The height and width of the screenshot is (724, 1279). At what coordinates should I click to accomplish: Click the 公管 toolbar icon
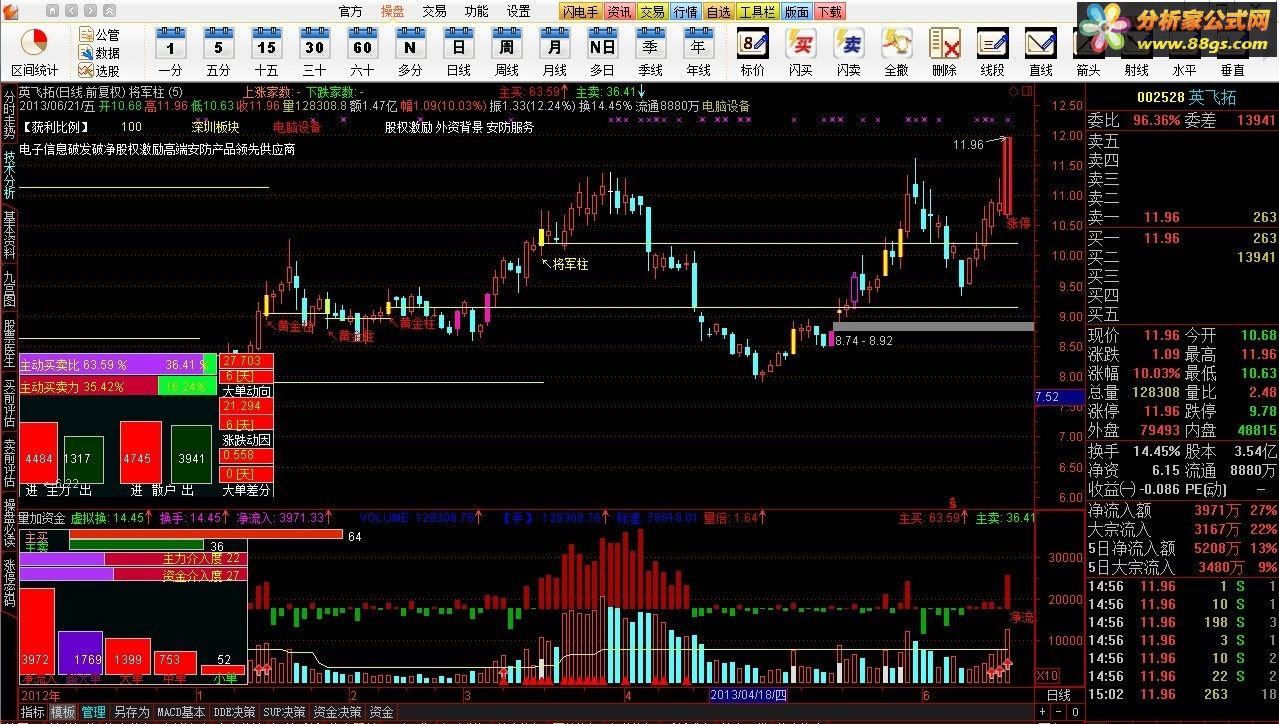(98, 34)
